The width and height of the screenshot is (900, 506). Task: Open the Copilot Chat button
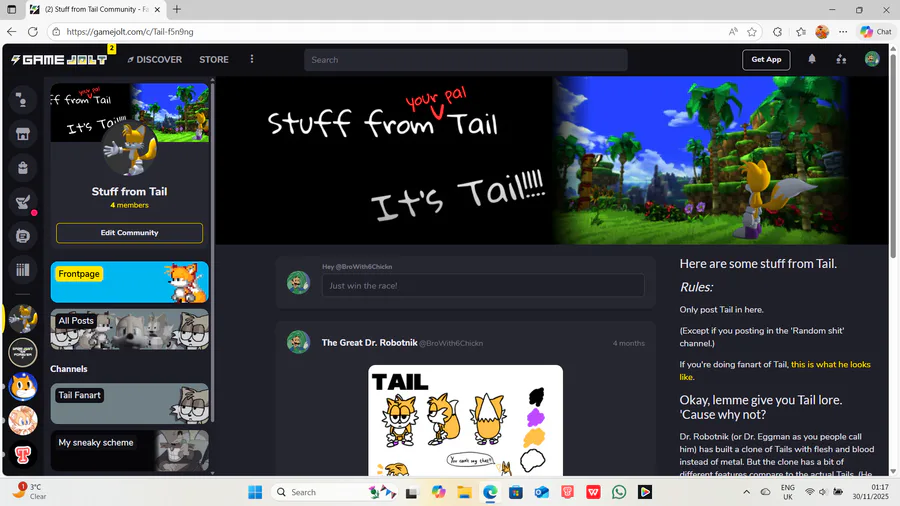[876, 32]
